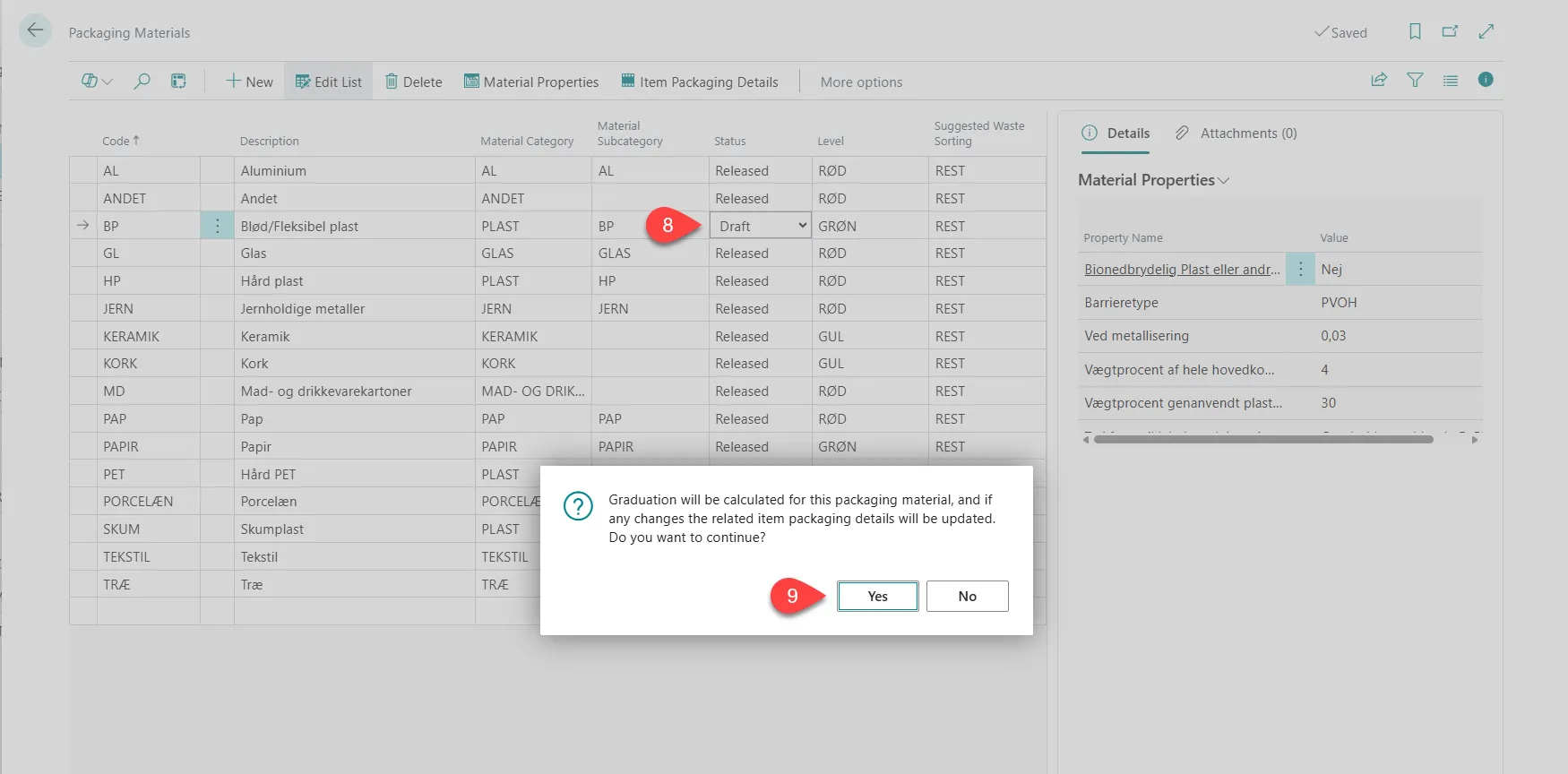Viewport: 1568px width, 774px height.
Task: Click the bookmark icon
Action: click(1415, 31)
